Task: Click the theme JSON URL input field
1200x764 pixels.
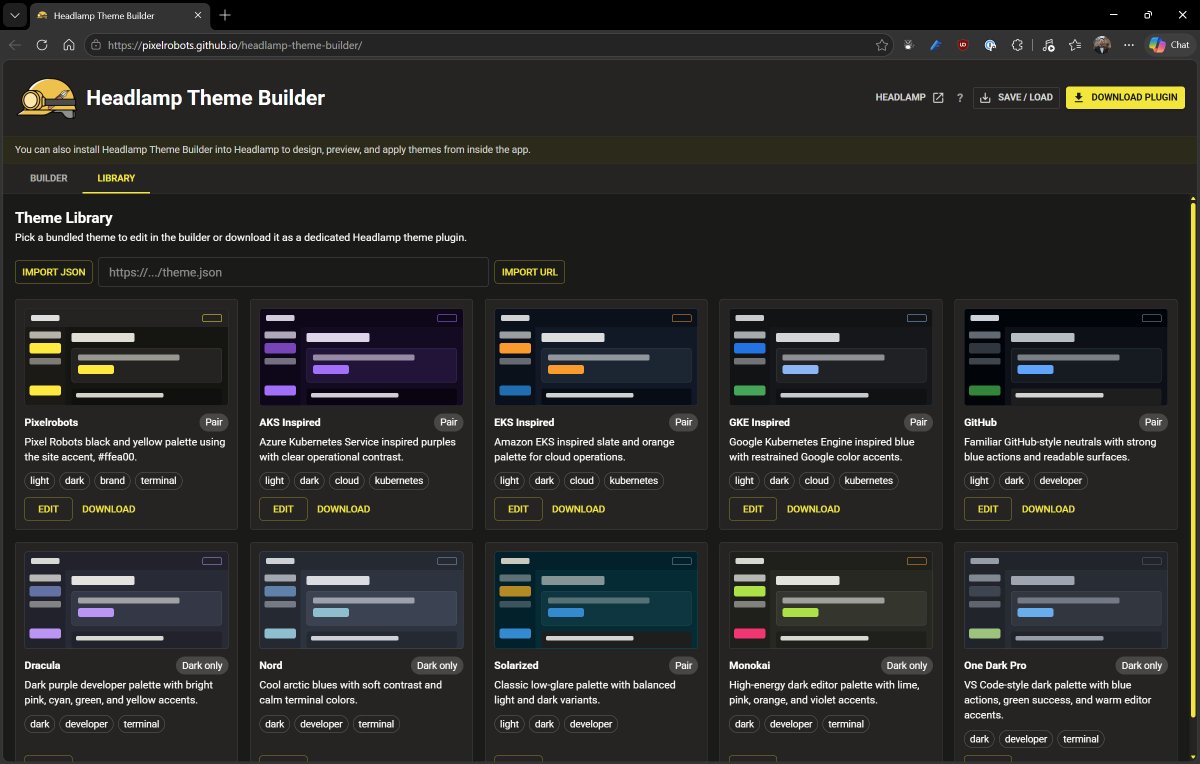Action: coord(293,272)
